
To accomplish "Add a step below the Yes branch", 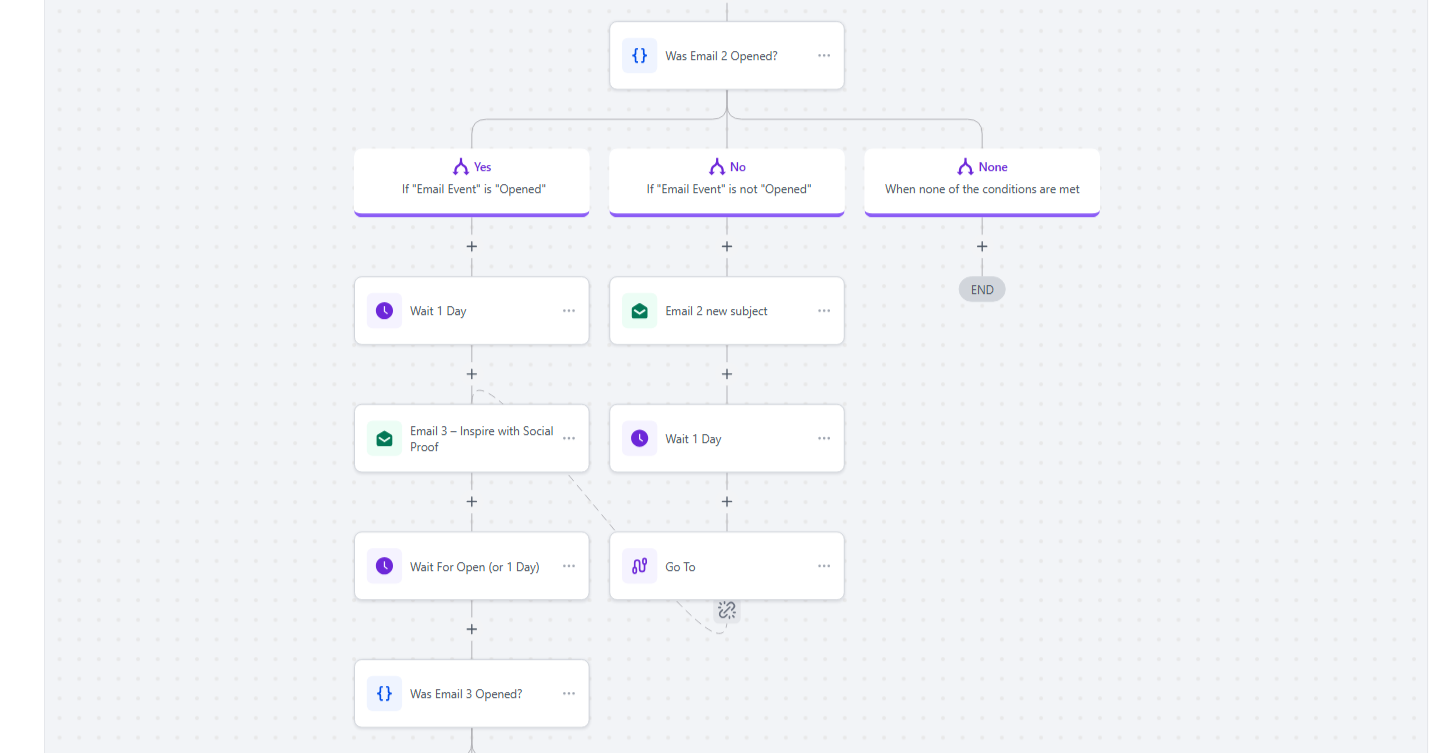I will tap(472, 246).
